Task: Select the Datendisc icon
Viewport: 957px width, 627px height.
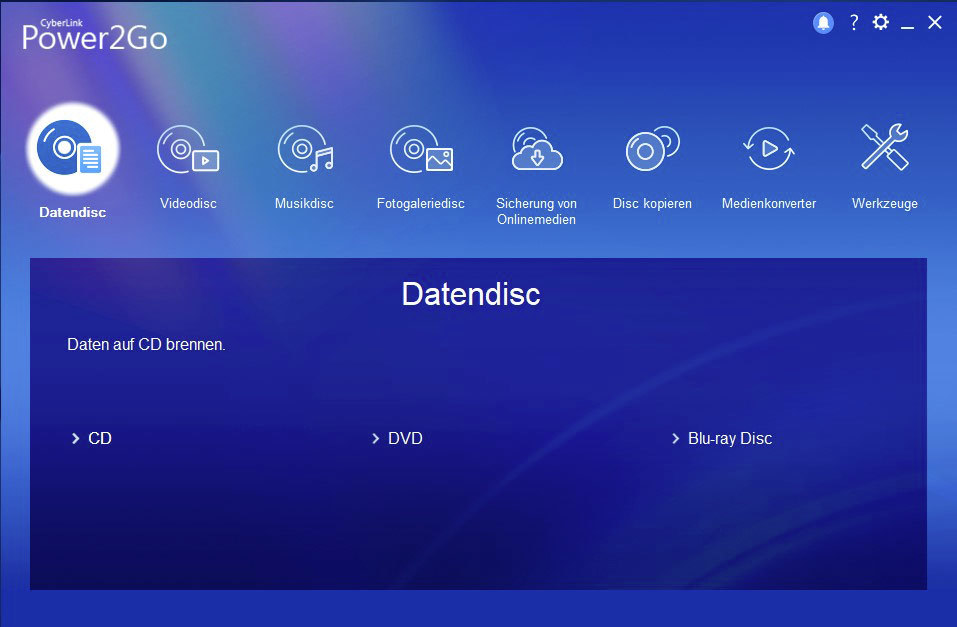Action: coord(72,148)
